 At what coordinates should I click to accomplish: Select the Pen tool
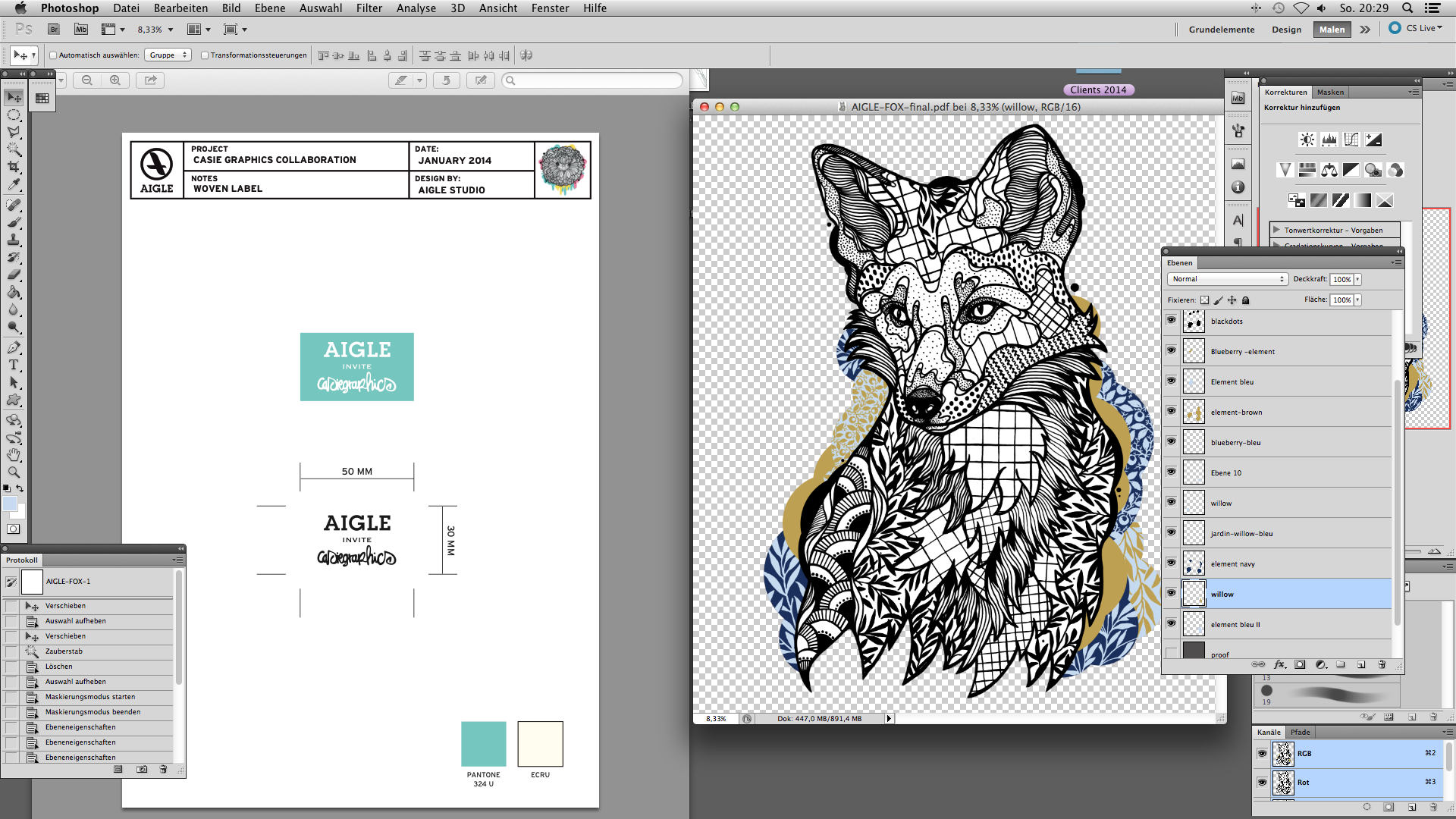coord(14,347)
